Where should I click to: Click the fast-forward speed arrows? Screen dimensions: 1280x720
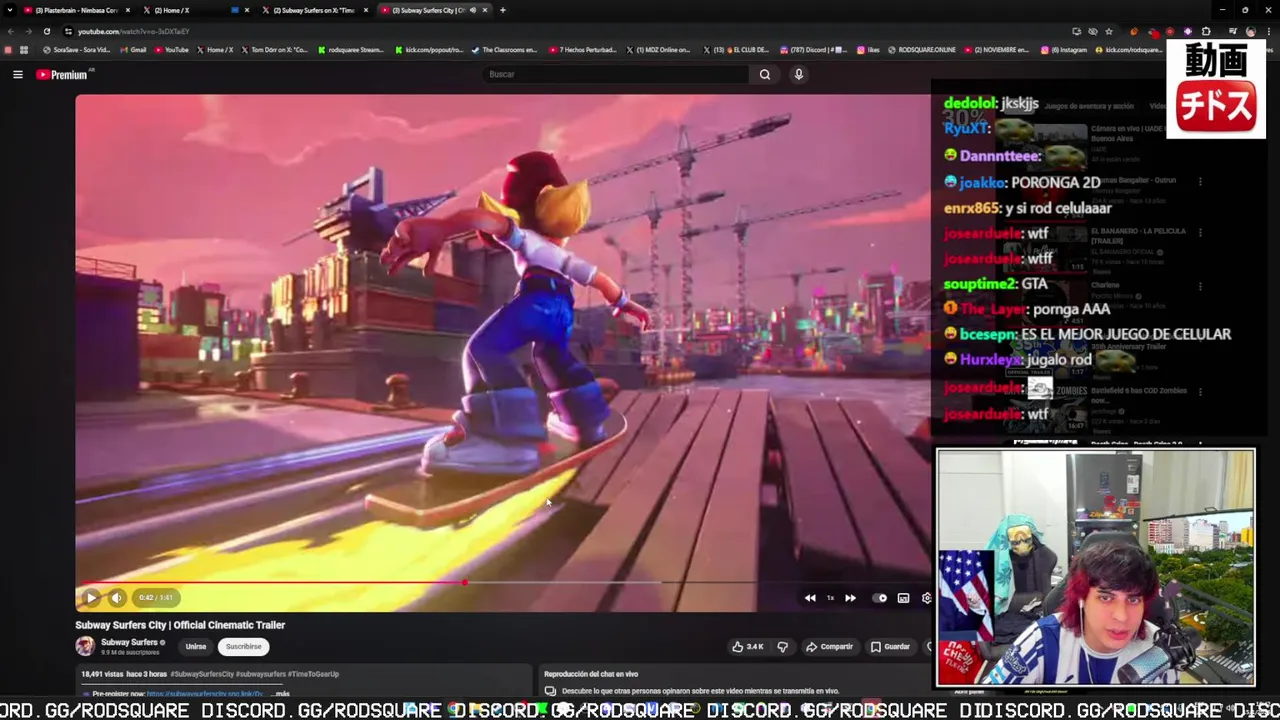pos(850,598)
